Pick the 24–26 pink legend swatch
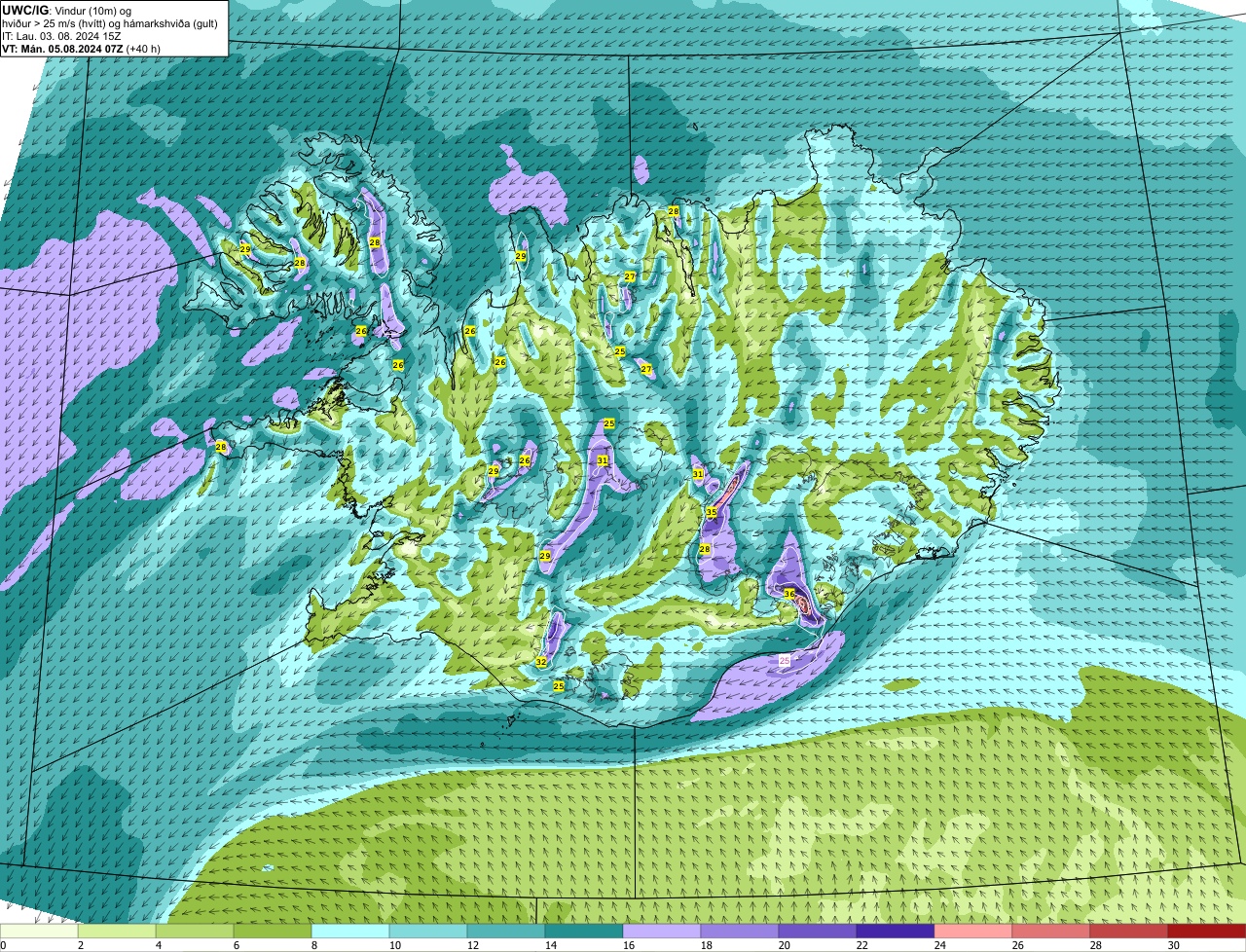 (x=973, y=932)
